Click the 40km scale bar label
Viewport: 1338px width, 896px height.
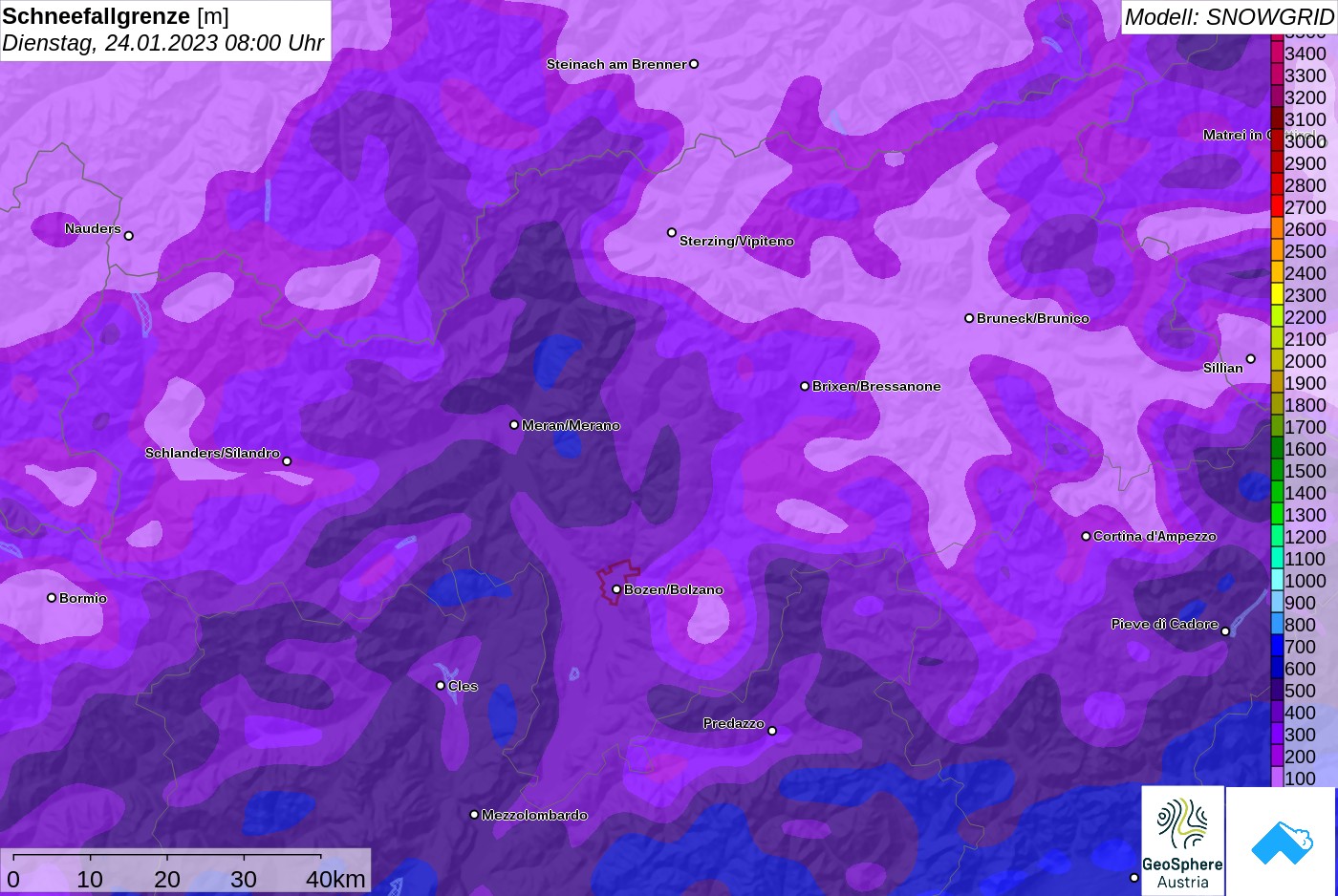(335, 879)
